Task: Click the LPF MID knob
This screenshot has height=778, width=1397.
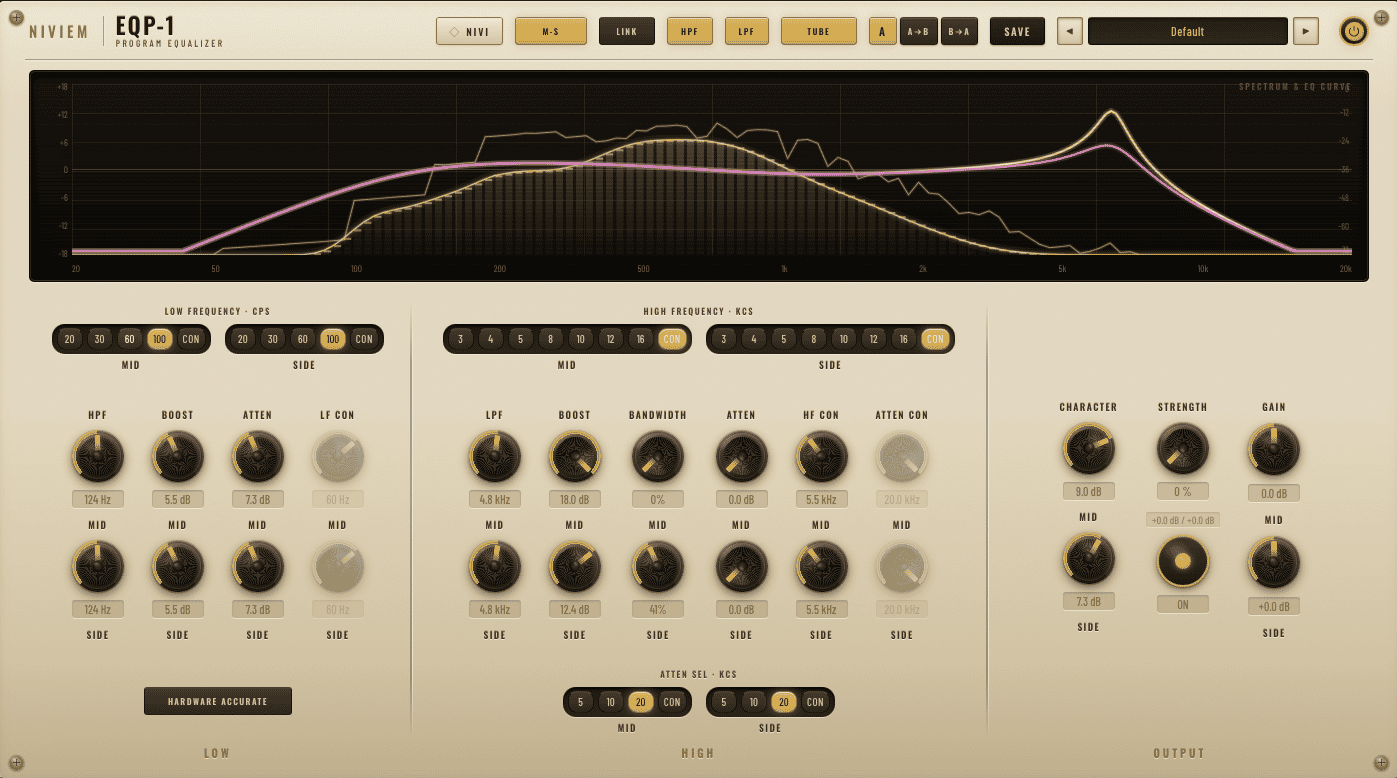Action: pos(495,457)
